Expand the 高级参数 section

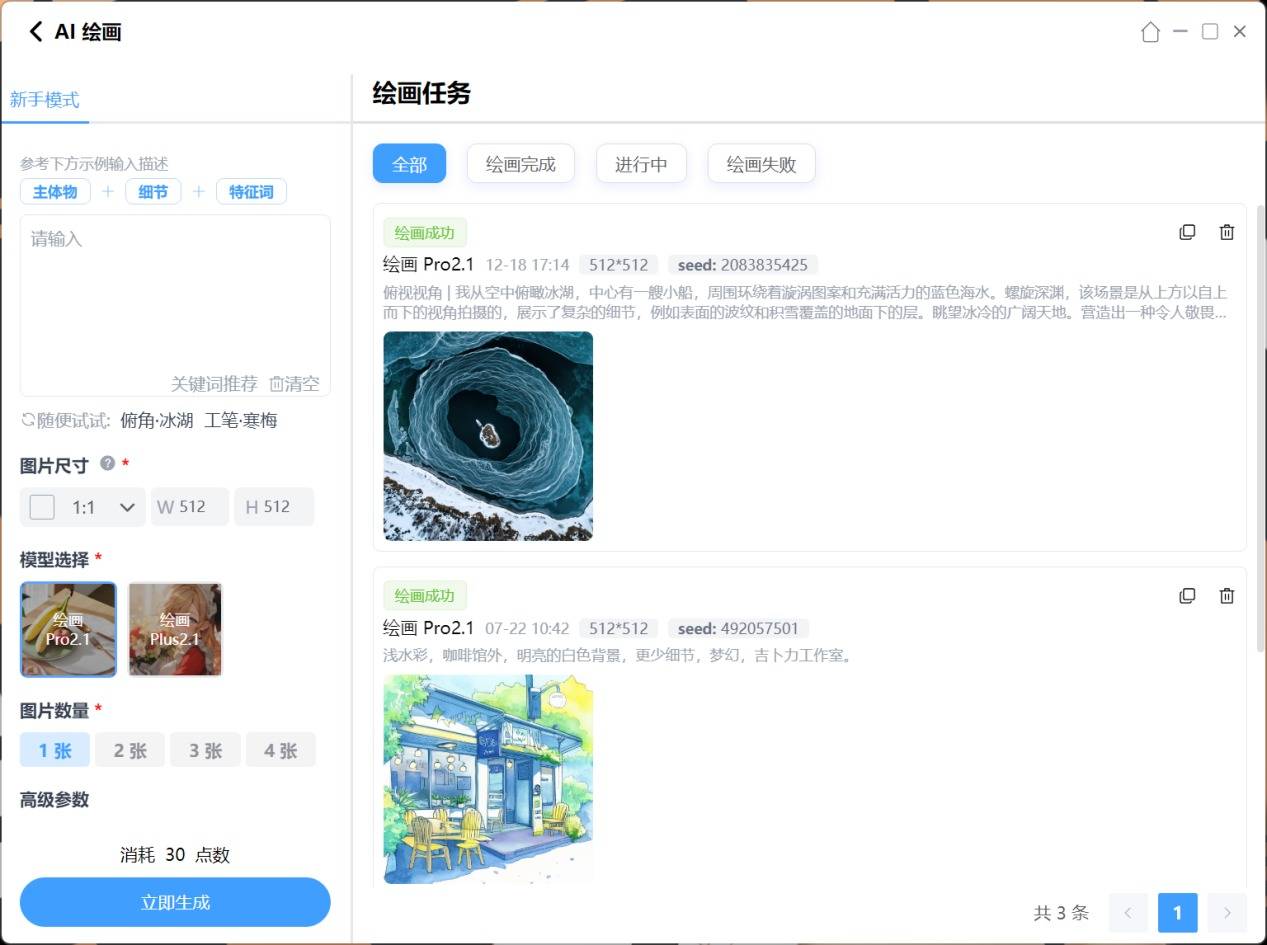[x=54, y=799]
